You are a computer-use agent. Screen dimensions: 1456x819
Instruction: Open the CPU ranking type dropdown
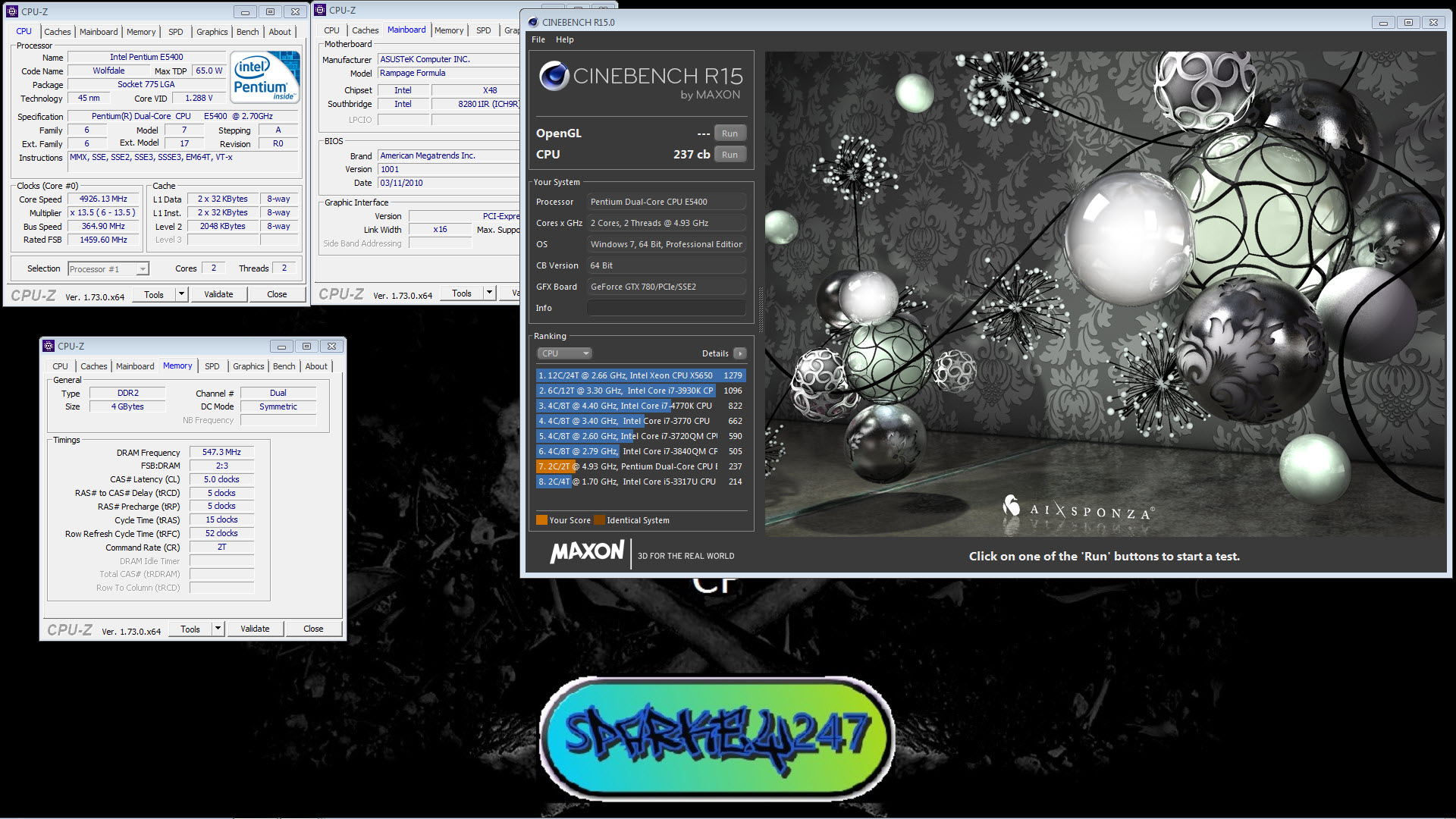564,353
